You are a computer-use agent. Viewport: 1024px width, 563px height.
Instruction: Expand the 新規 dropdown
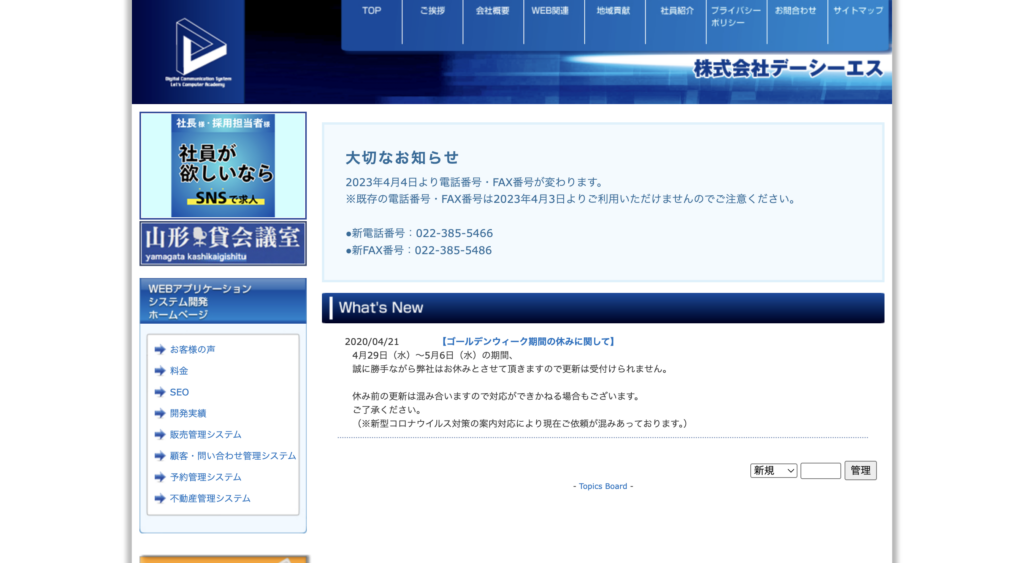pyautogui.click(x=773, y=470)
